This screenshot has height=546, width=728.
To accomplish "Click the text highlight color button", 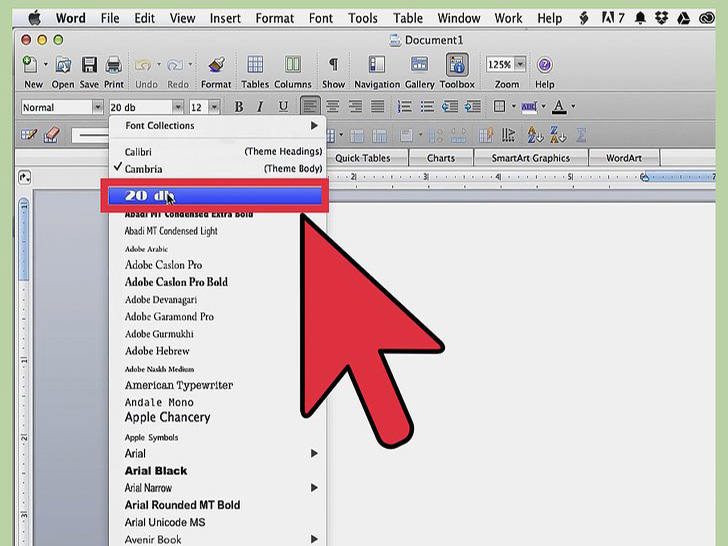I will coord(529,107).
